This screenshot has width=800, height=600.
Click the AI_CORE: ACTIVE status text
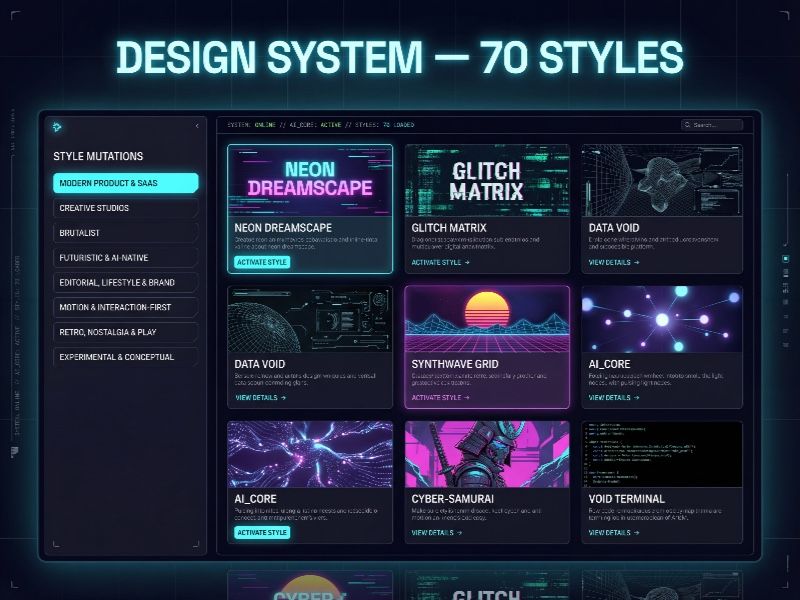315,125
